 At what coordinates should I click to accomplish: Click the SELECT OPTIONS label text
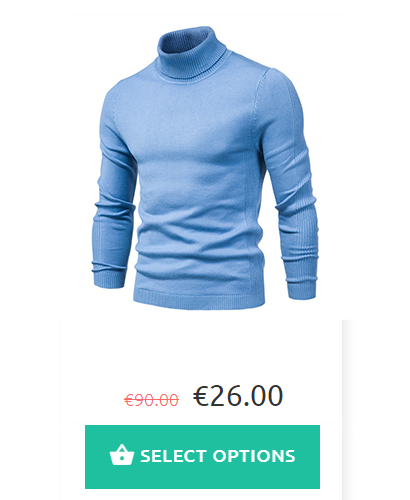(x=218, y=456)
